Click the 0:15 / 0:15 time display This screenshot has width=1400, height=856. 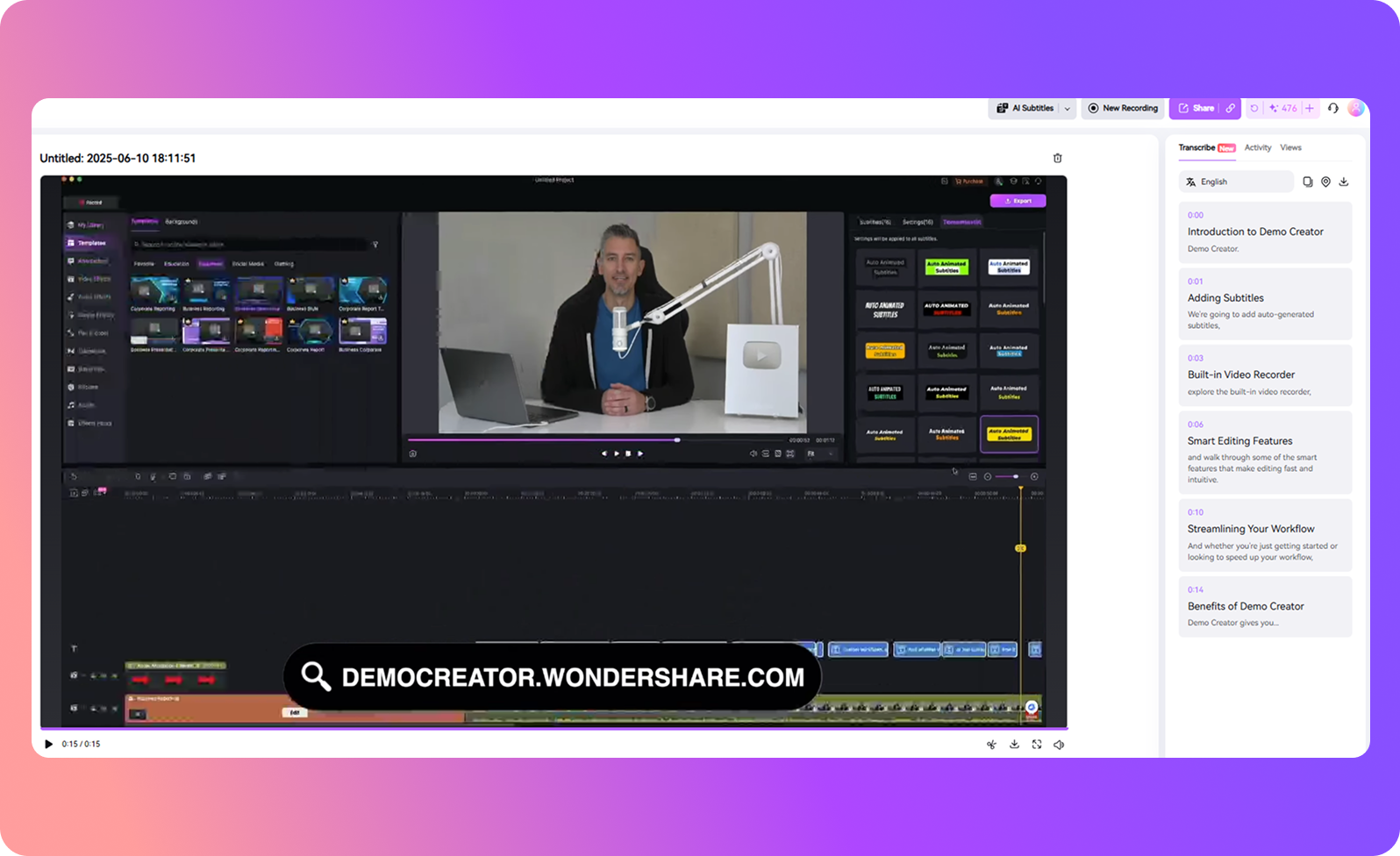[81, 744]
